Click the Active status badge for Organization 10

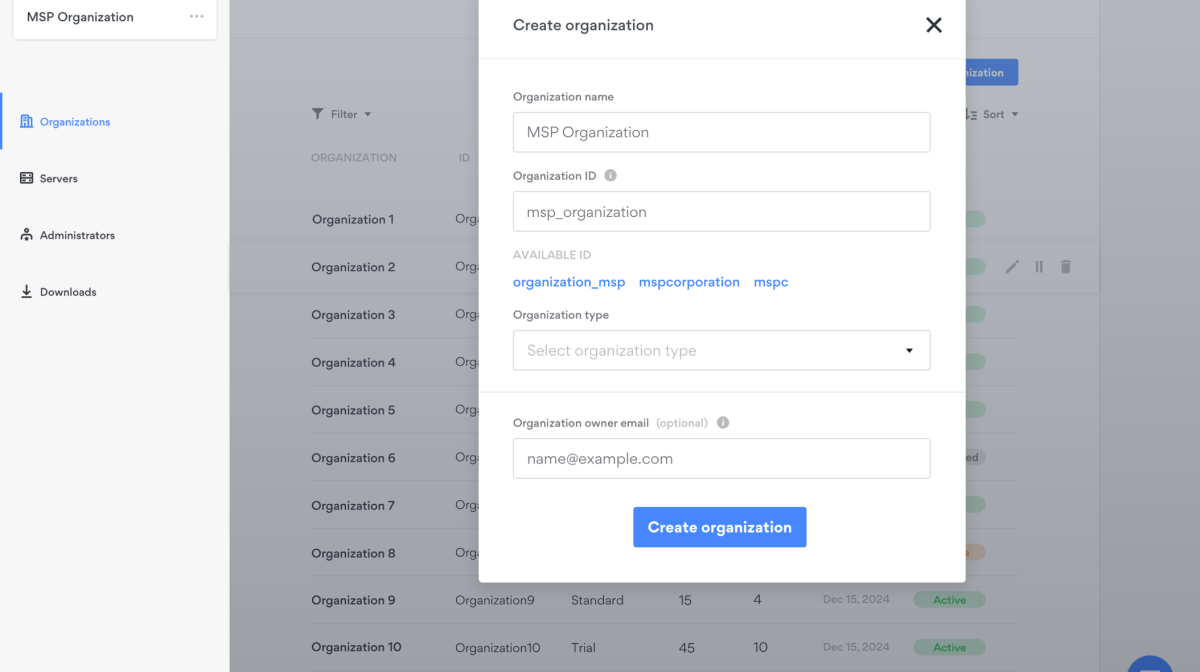(949, 648)
